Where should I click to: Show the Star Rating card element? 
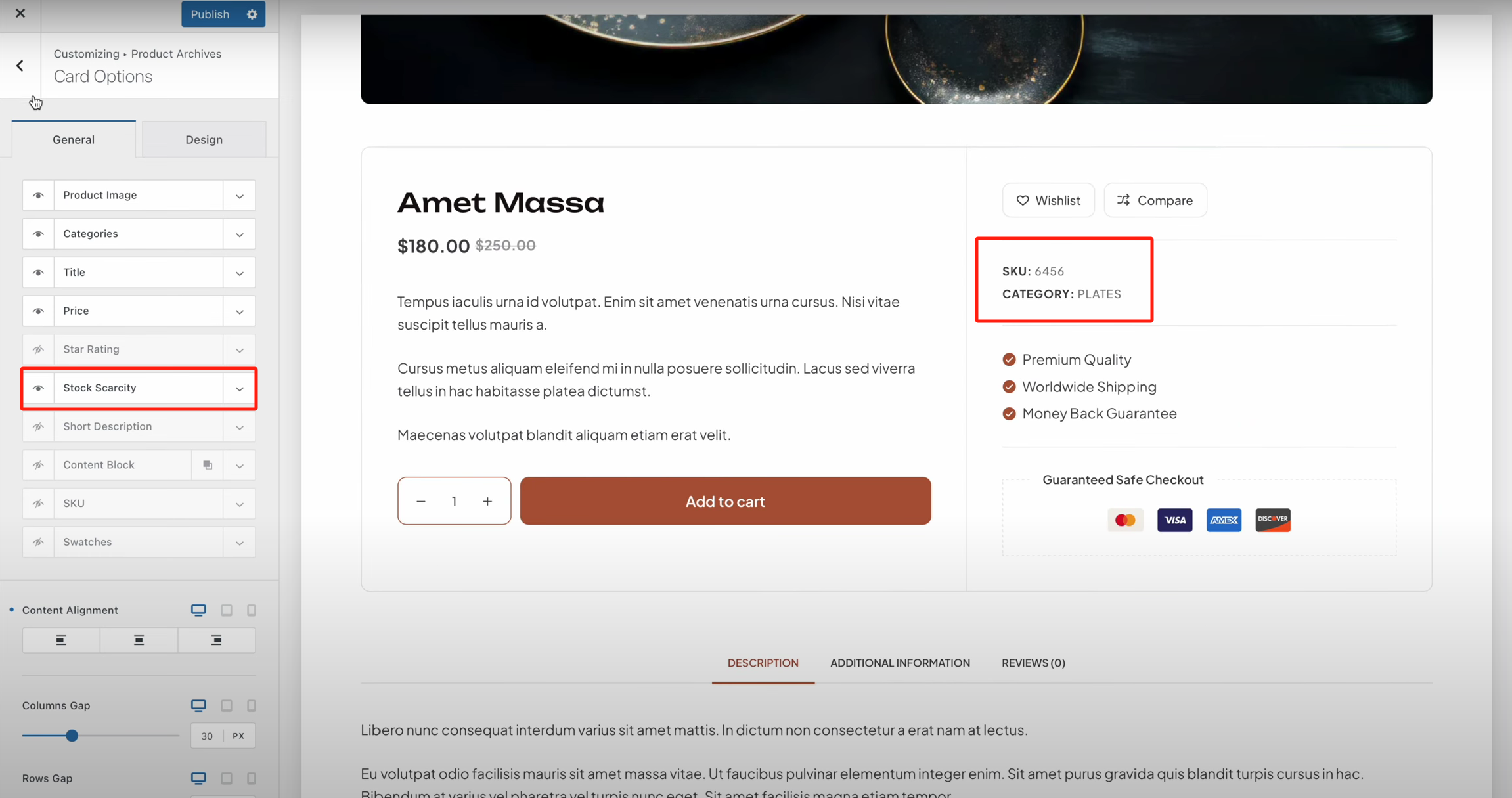click(x=39, y=349)
